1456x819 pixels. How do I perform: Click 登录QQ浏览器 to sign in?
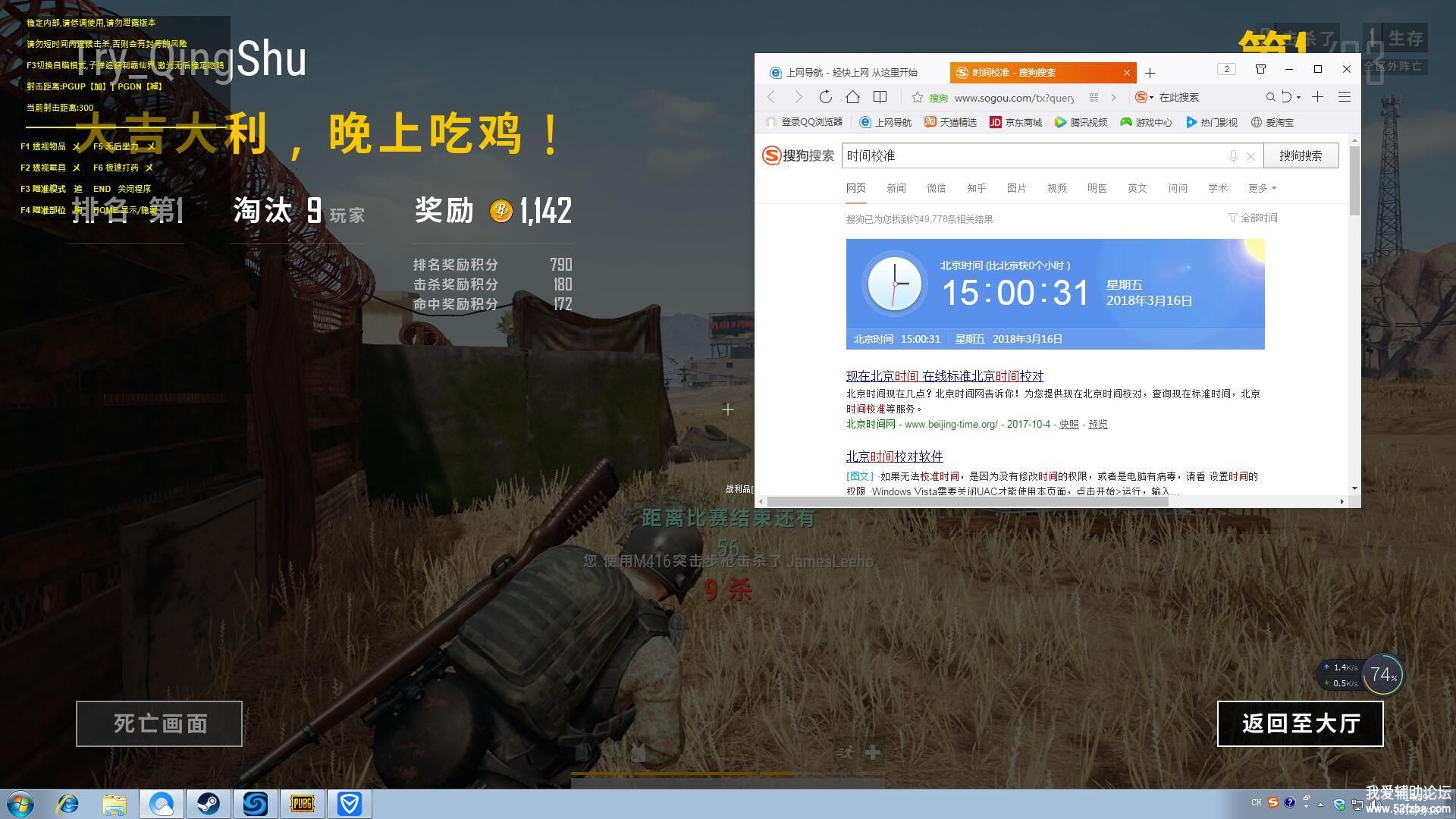[x=805, y=122]
